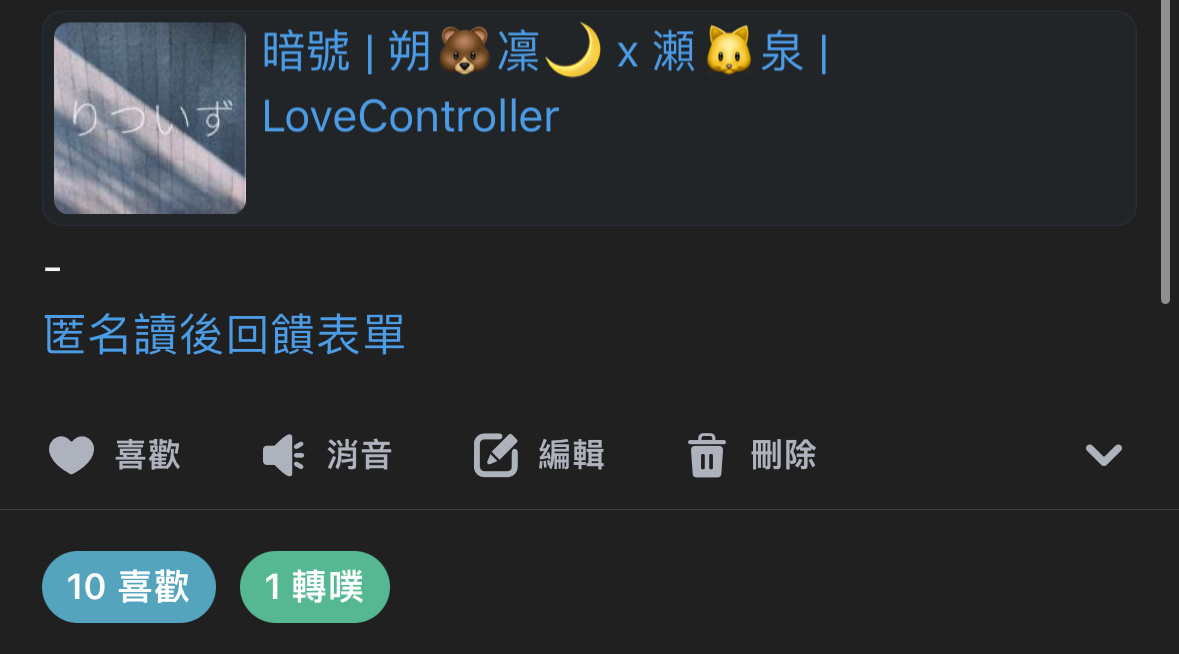Viewport: 1179px width, 654px height.
Task: Click the bear emoji in the title
Action: click(464, 51)
